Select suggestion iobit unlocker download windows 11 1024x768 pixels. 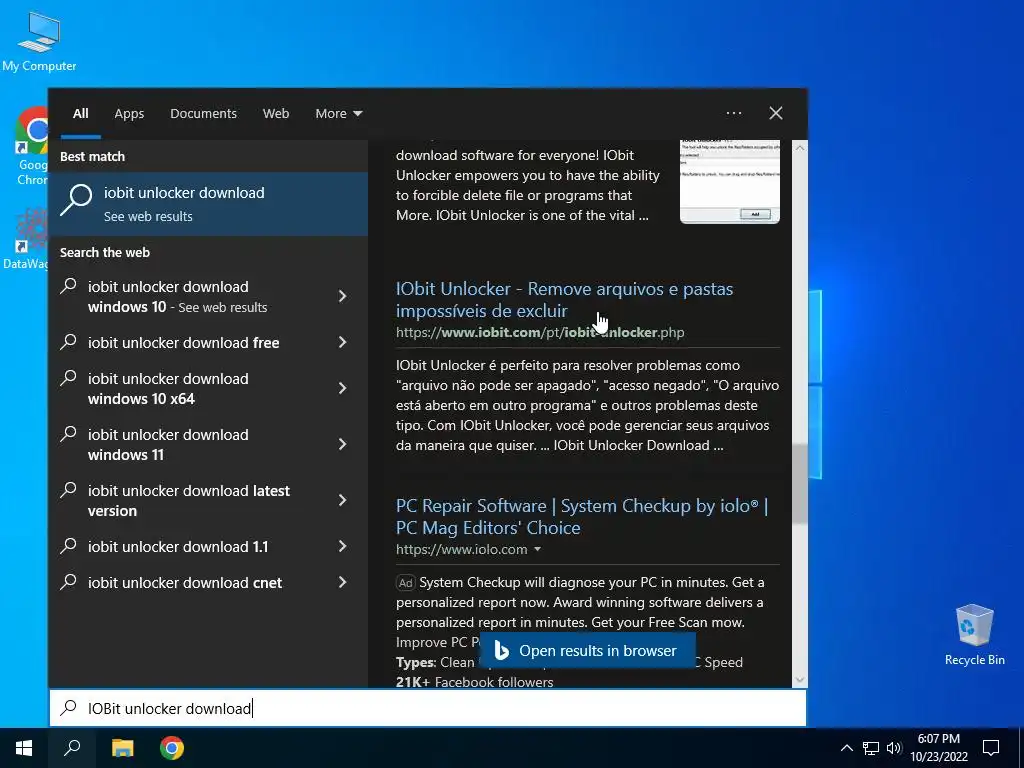(x=168, y=445)
